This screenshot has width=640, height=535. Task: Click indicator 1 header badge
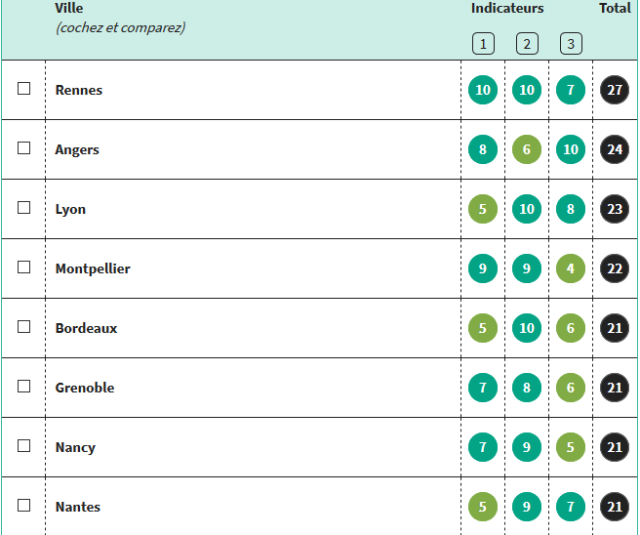click(x=483, y=44)
